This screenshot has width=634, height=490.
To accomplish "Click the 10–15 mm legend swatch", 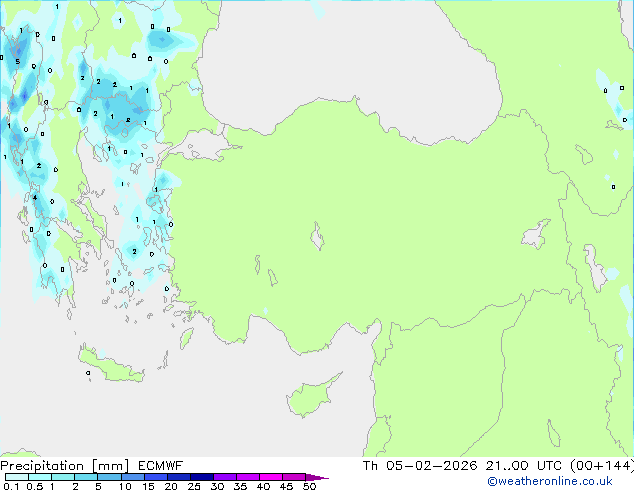I will pyautogui.click(x=132, y=477).
